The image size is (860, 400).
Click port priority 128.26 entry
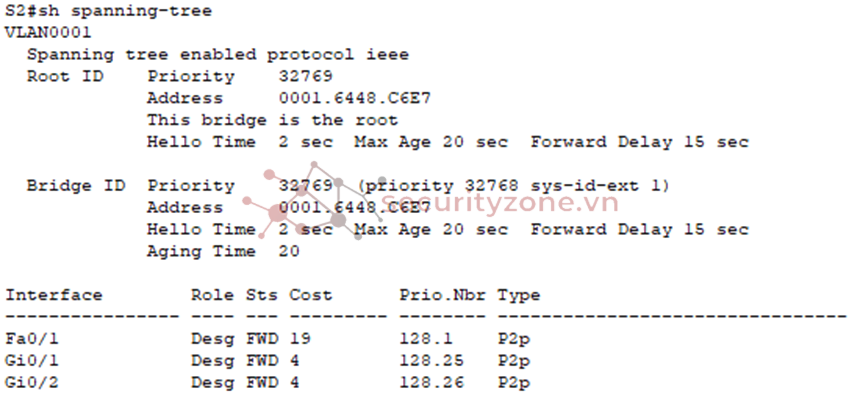[431, 383]
